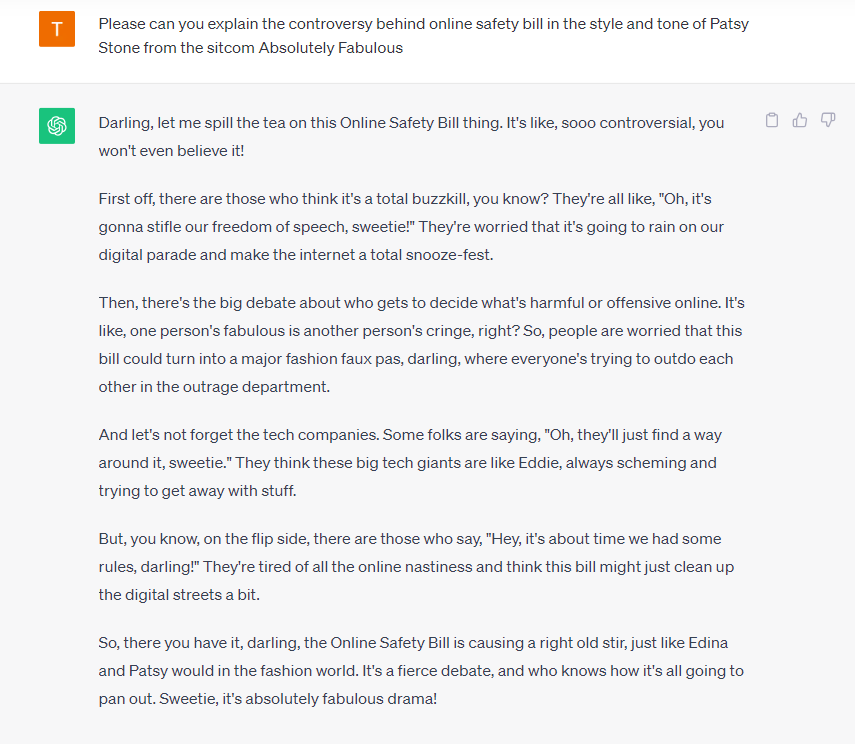This screenshot has width=855, height=744.
Task: Click the paragraph starting 'Darling, let me spill'
Action: 411,137
